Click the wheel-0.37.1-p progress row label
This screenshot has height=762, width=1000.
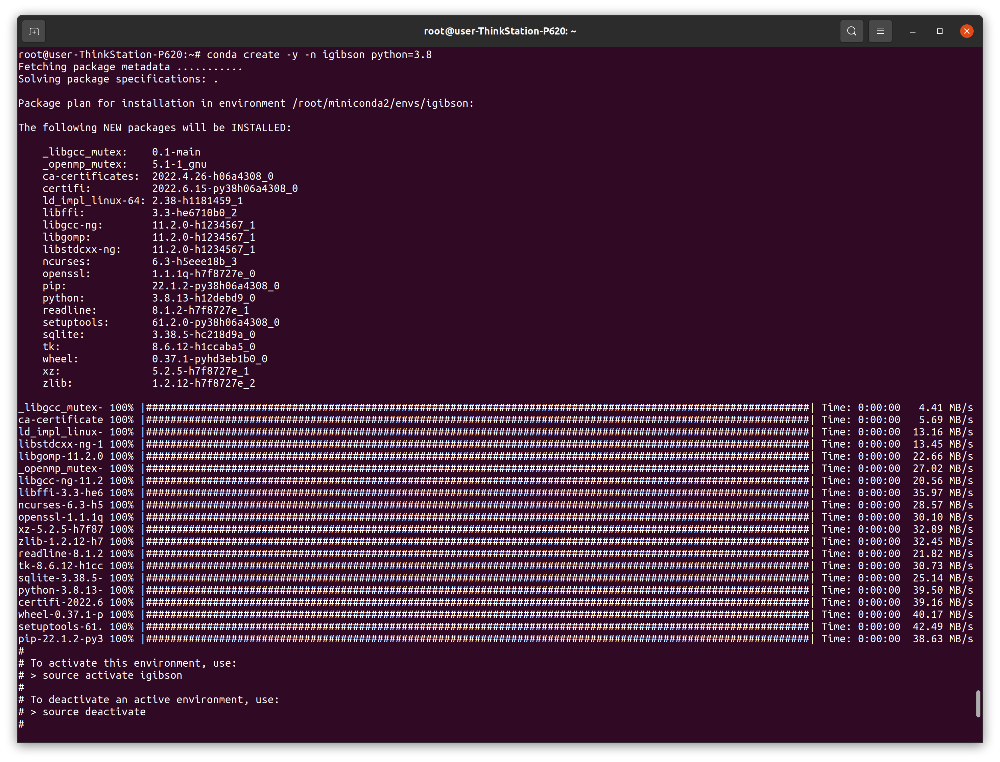(x=61, y=614)
